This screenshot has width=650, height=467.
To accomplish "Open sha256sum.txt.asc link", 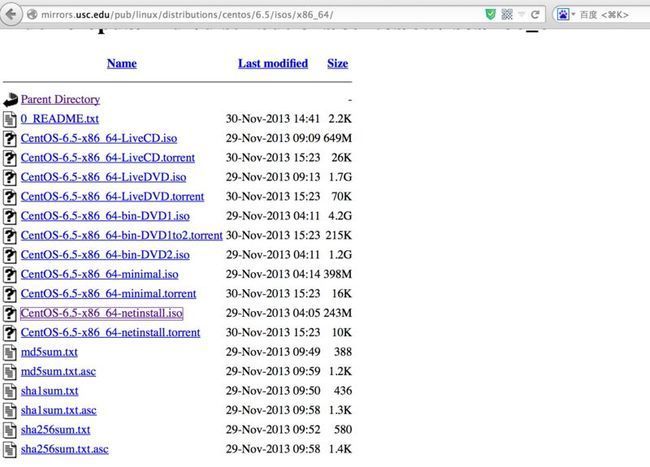I will pos(65,450).
